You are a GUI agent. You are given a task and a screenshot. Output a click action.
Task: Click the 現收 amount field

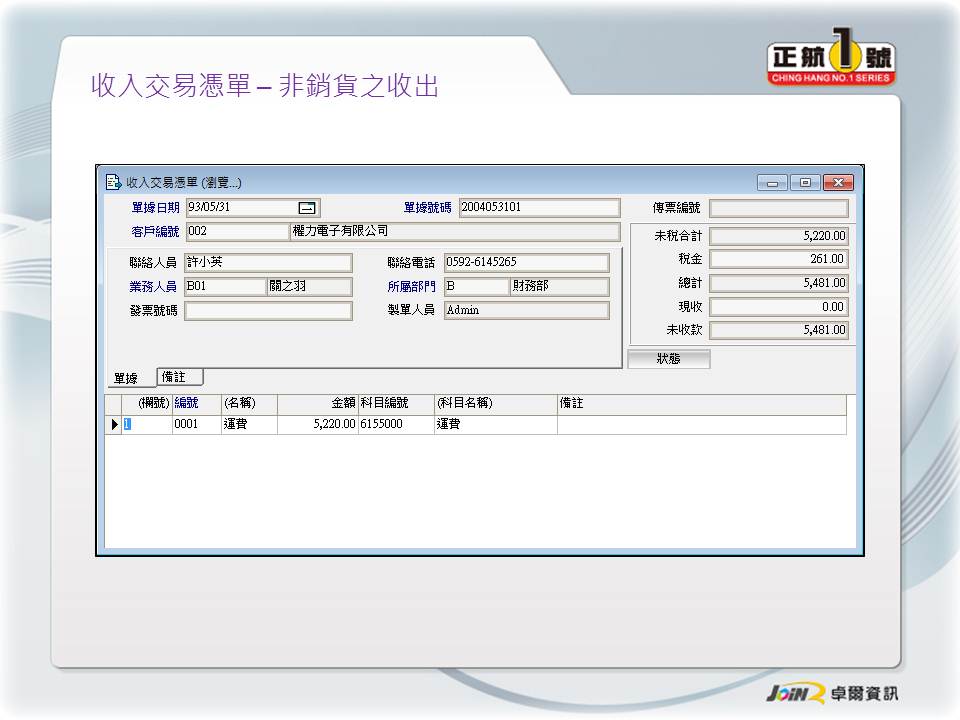pyautogui.click(x=778, y=307)
